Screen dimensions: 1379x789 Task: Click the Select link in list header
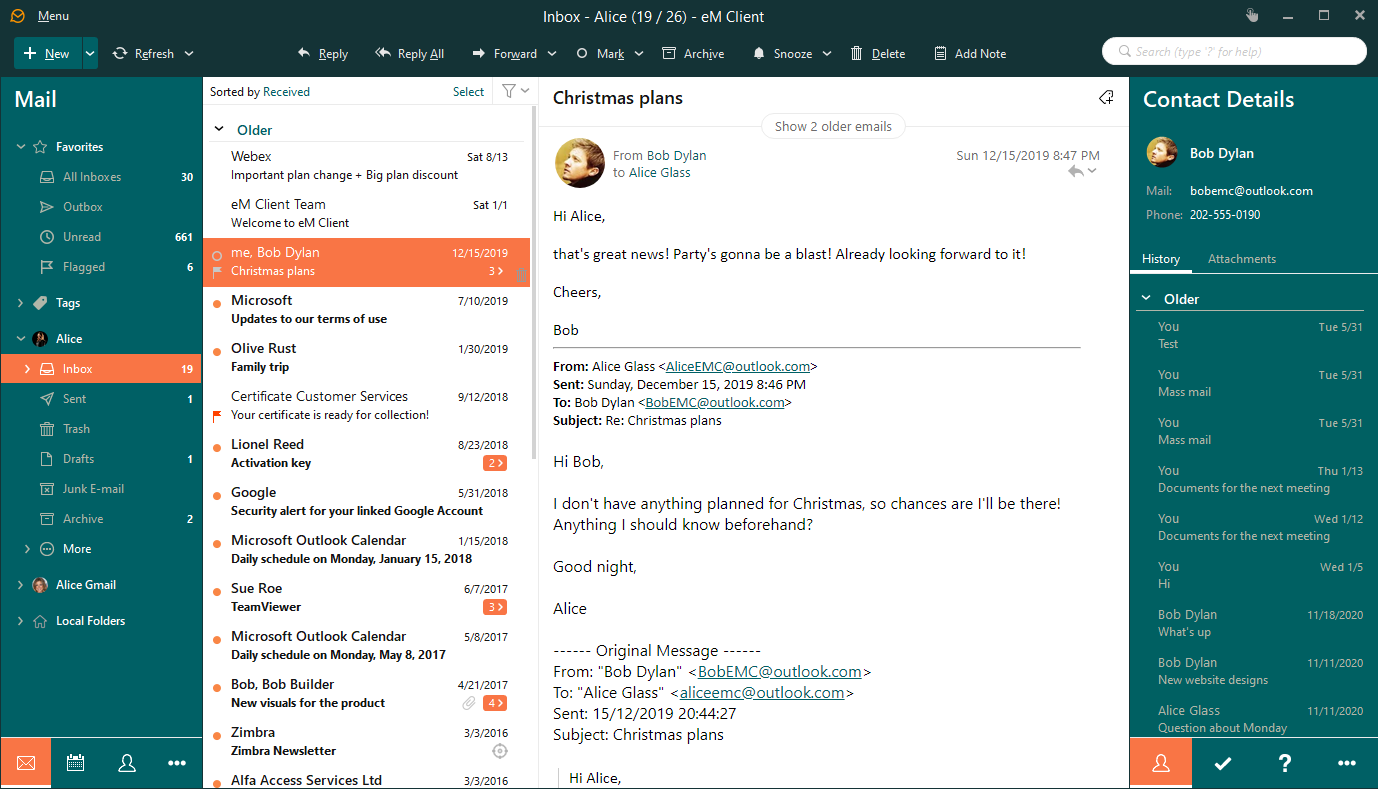coord(468,91)
